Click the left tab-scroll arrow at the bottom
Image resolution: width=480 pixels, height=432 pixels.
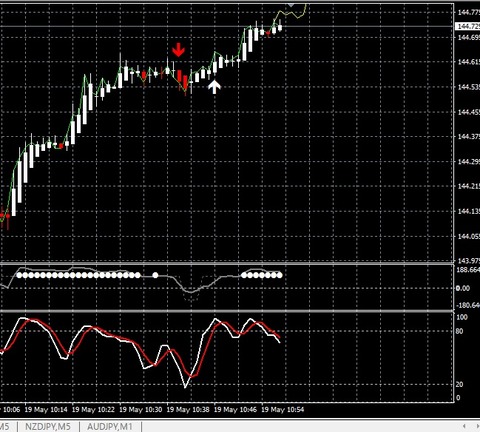click(464, 426)
